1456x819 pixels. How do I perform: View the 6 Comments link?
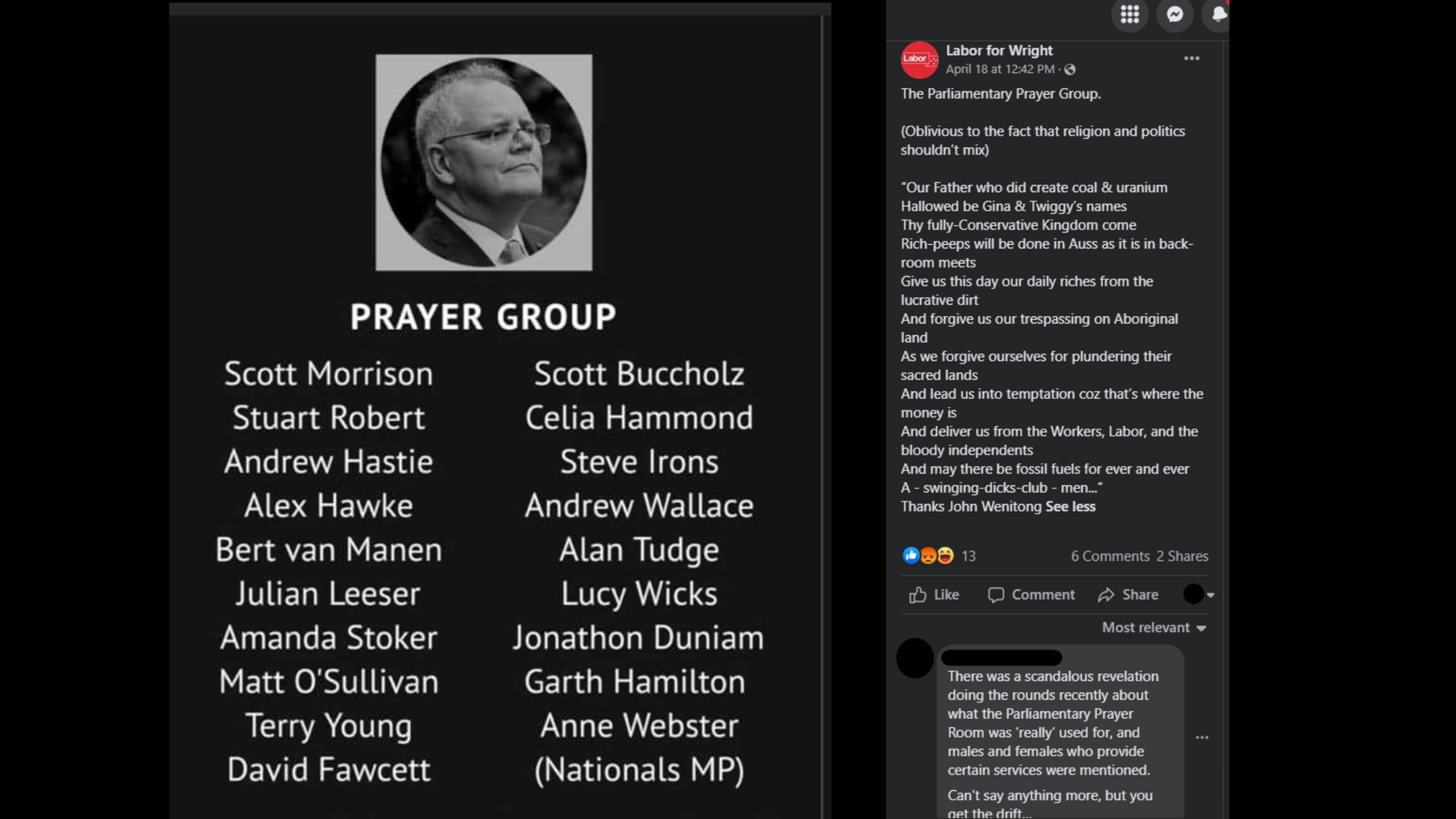pos(1110,556)
